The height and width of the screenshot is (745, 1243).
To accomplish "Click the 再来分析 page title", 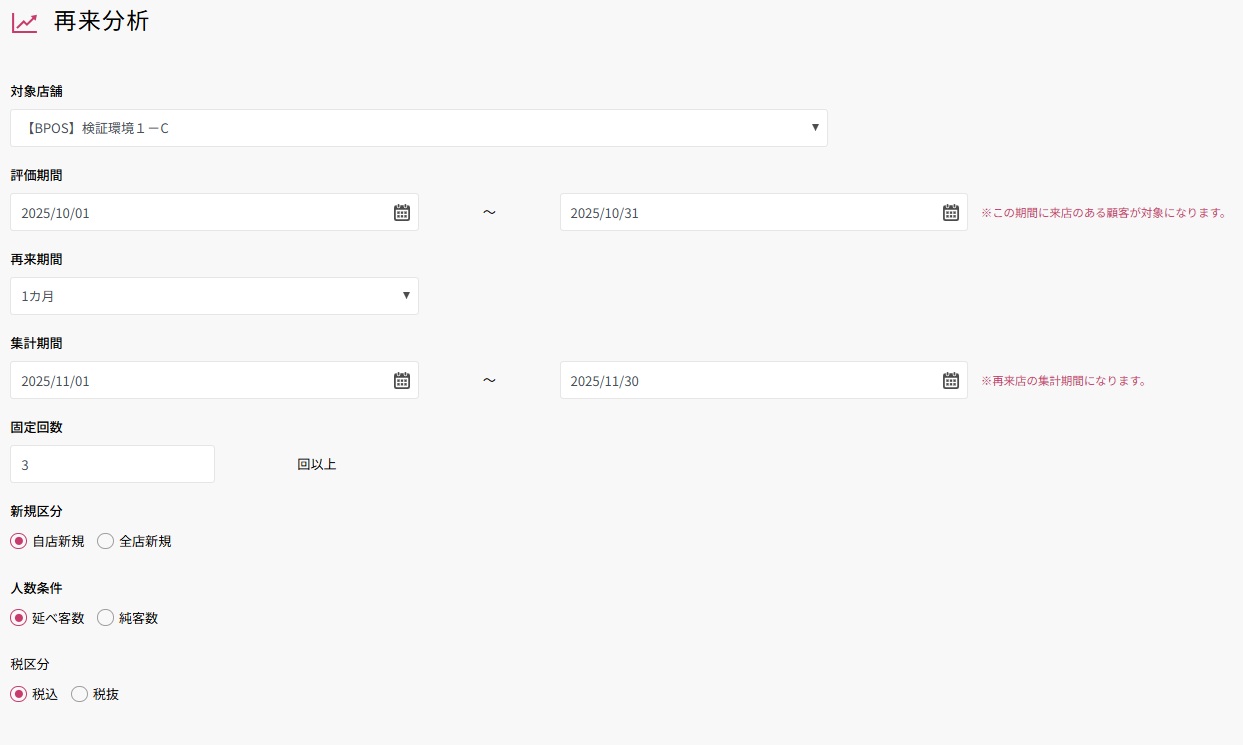I will pyautogui.click(x=101, y=21).
